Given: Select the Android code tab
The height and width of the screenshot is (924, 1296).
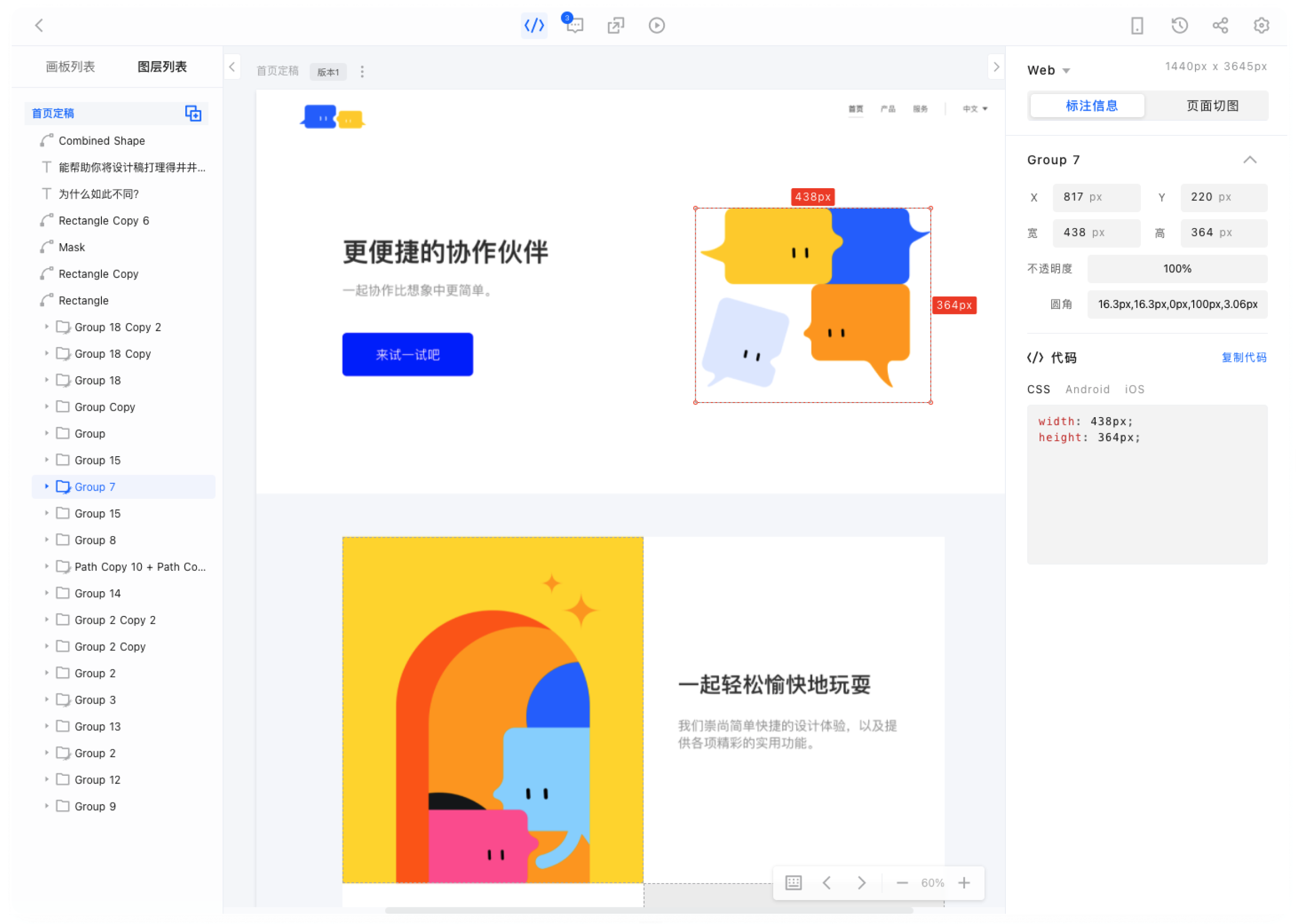Looking at the screenshot, I should (1087, 389).
